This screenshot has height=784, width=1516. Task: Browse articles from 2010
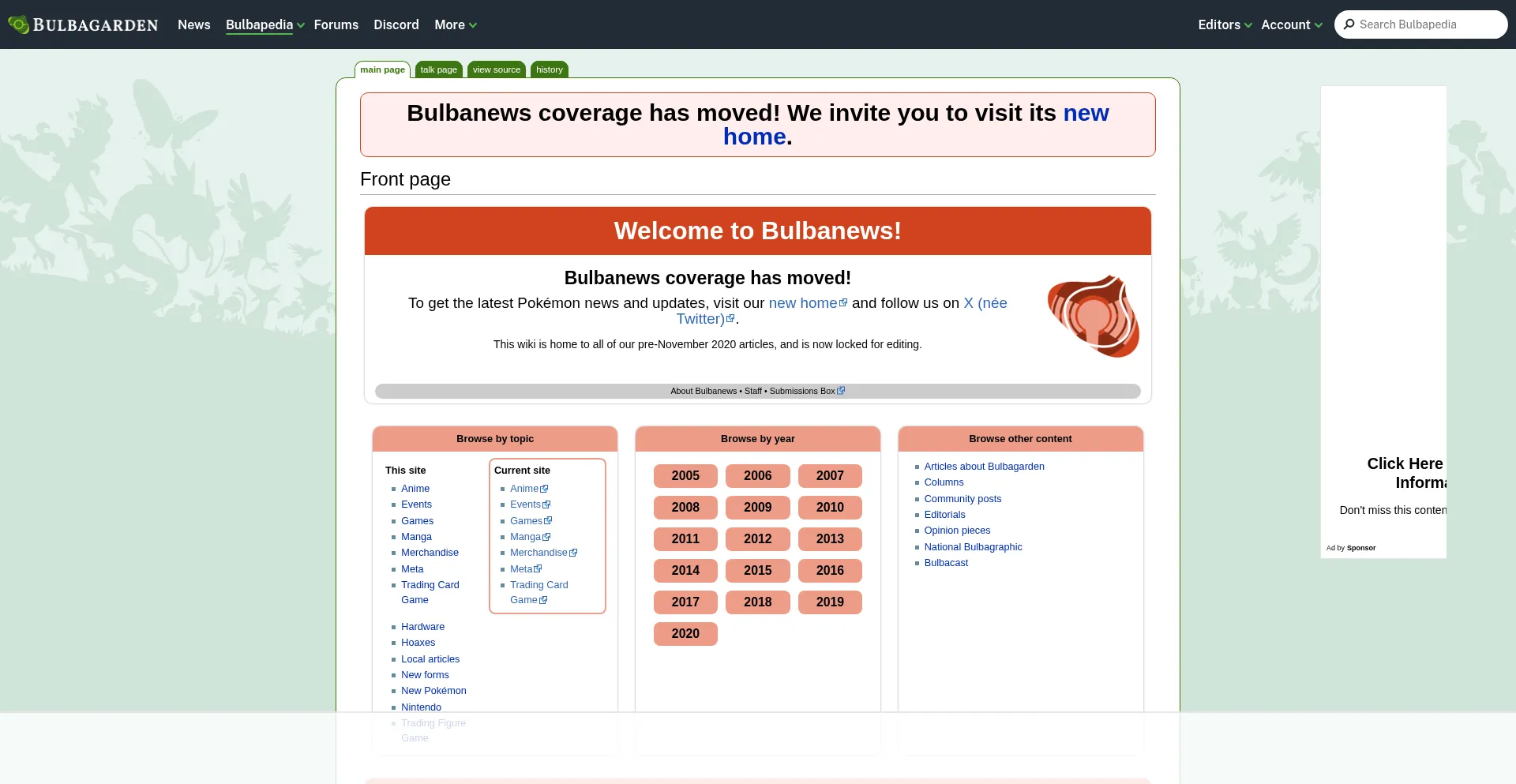click(x=830, y=508)
